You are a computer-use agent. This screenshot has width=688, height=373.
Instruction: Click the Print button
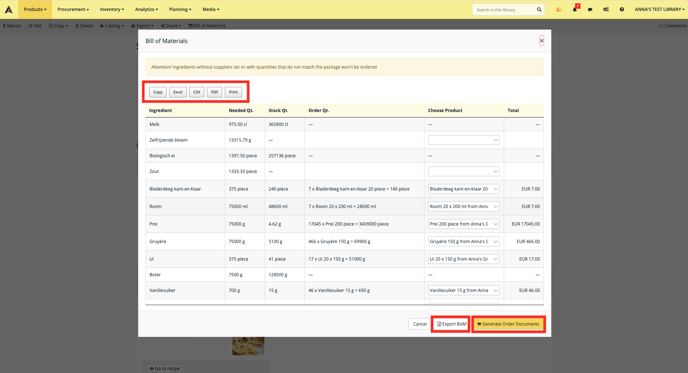(x=233, y=92)
